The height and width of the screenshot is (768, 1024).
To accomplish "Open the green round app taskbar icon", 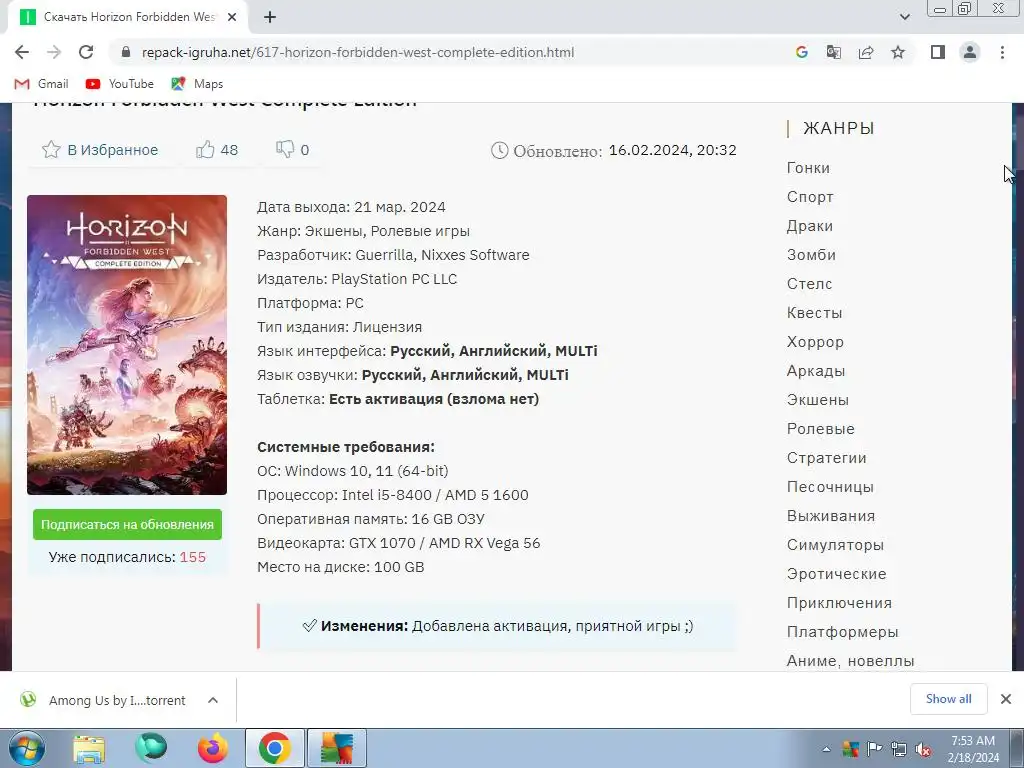I will pos(151,748).
